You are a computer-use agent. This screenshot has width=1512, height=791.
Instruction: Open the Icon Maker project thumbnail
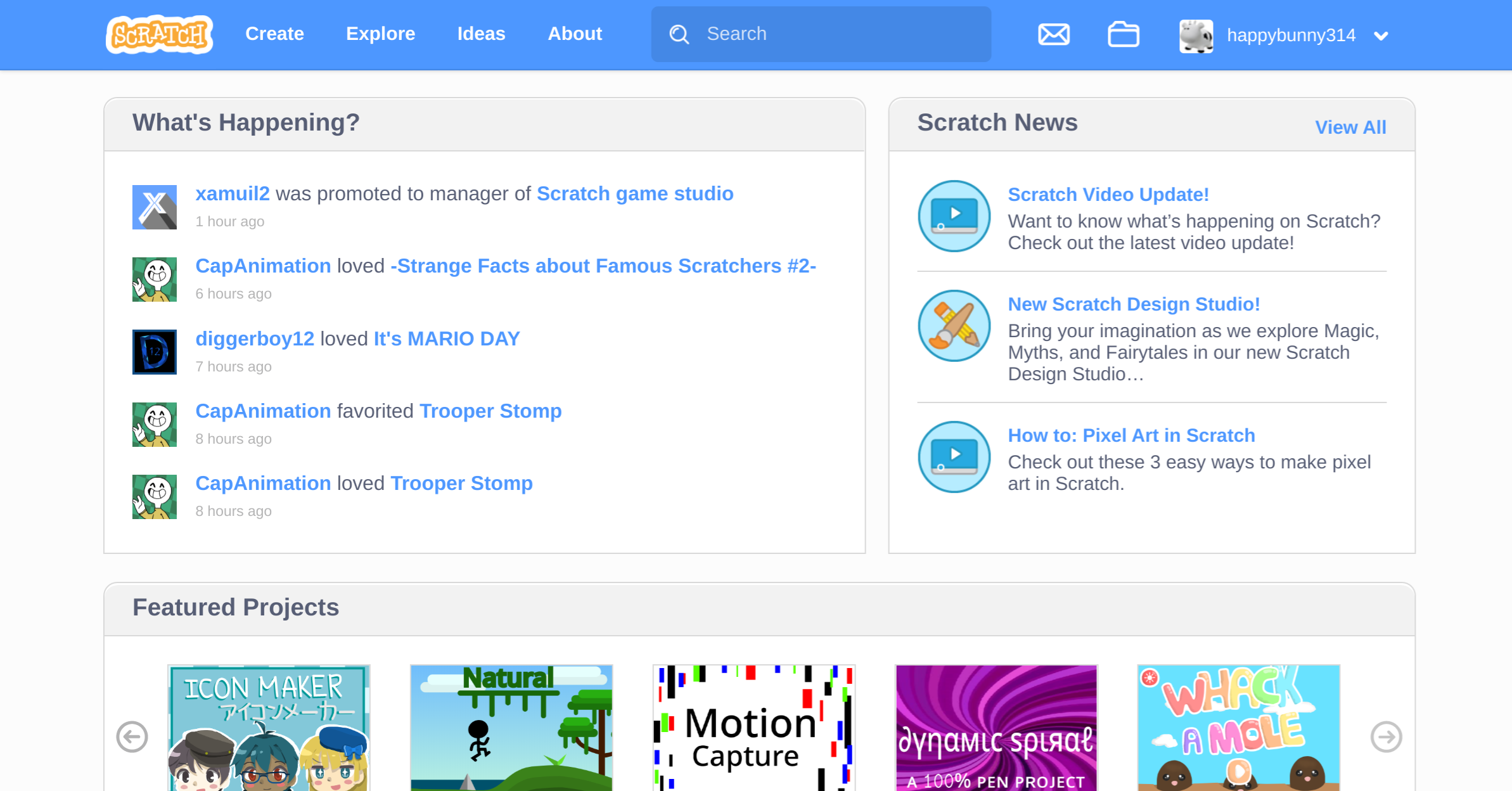269,728
